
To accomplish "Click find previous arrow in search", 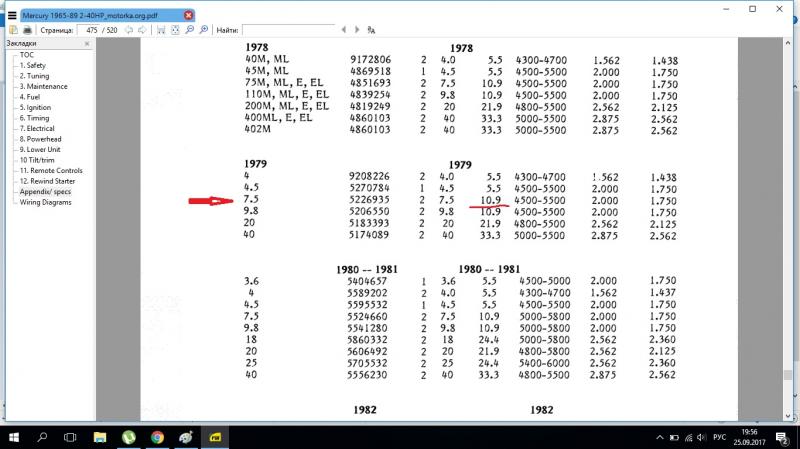I will pyautogui.click(x=345, y=30).
